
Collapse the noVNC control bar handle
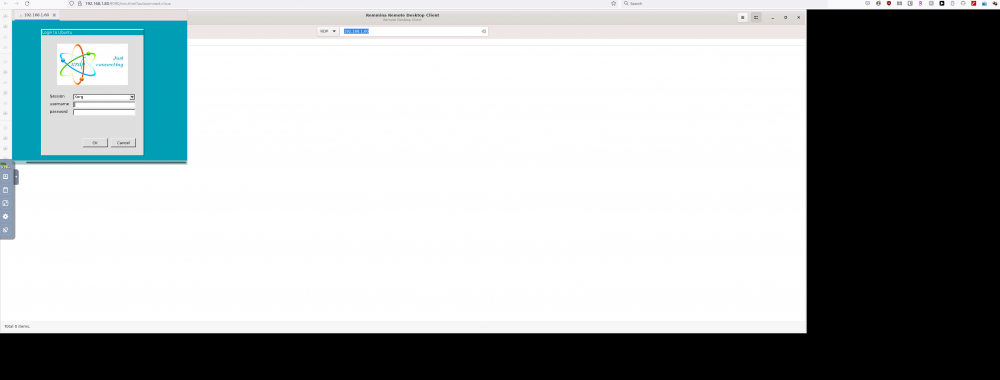tap(16, 177)
